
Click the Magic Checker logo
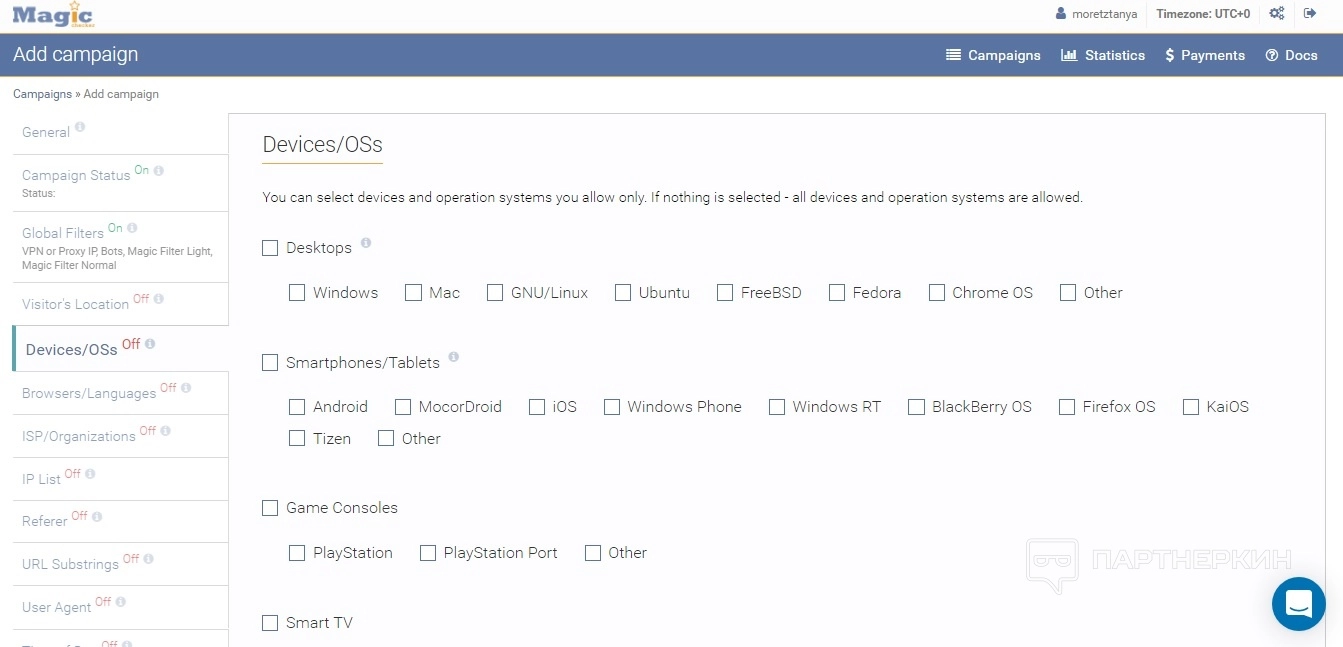pyautogui.click(x=53, y=15)
